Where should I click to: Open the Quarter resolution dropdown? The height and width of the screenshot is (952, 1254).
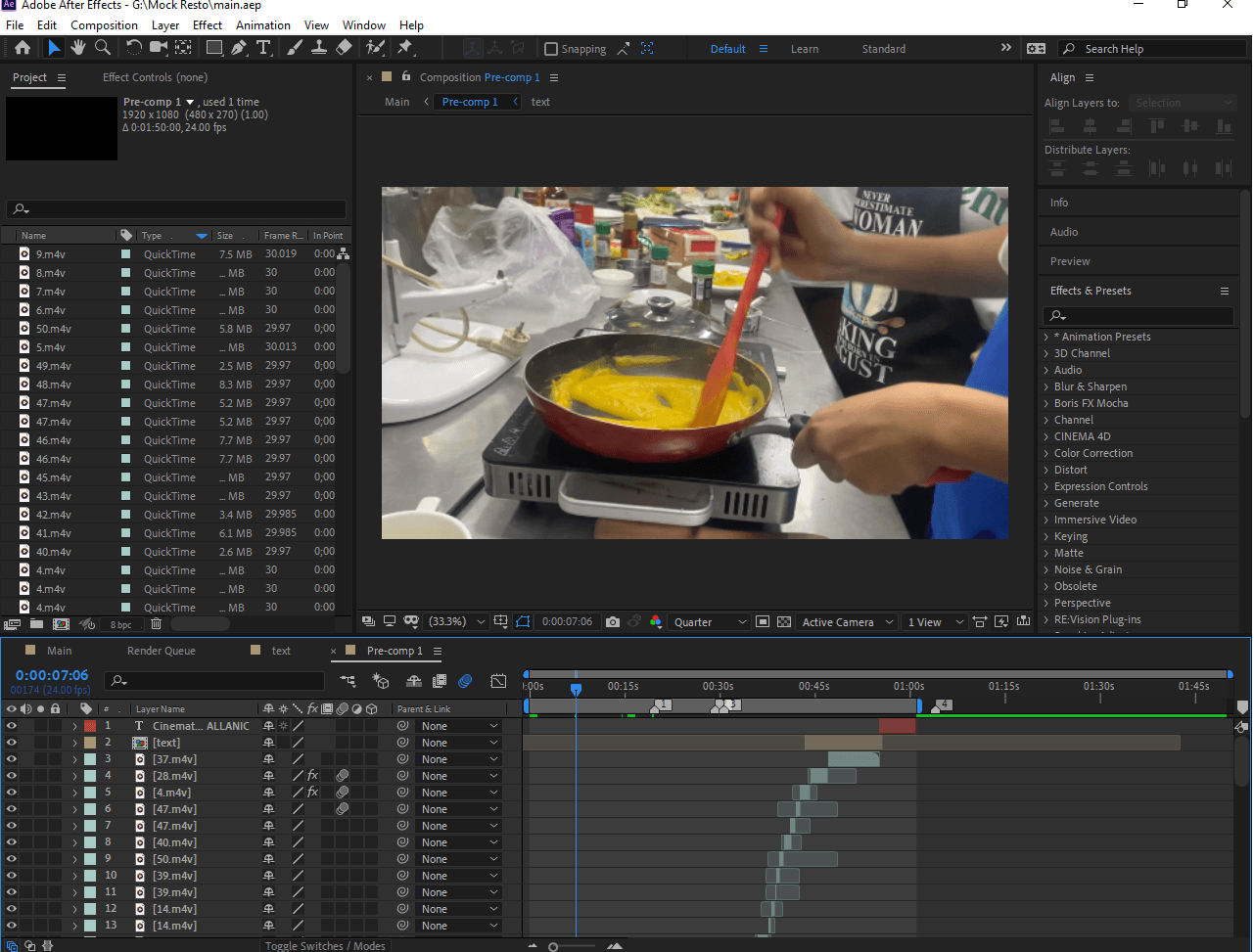(710, 622)
